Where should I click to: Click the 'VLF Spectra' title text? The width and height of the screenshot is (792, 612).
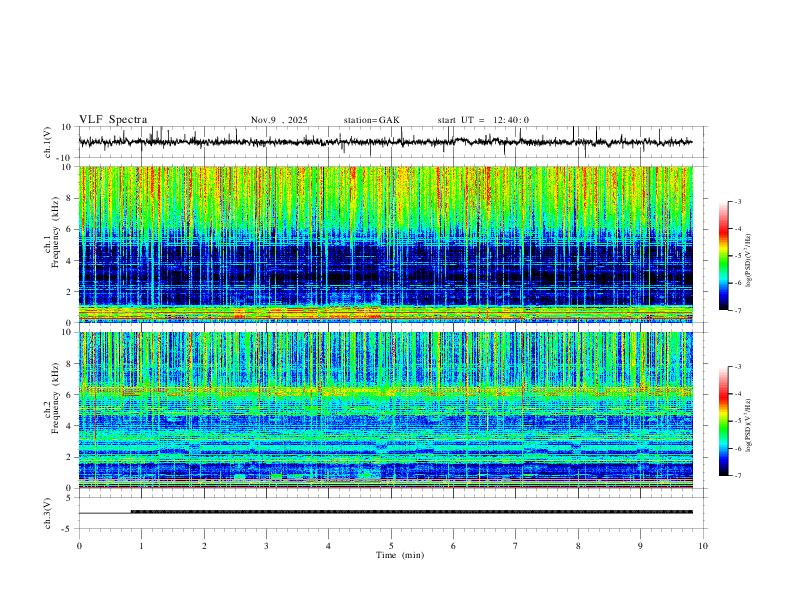pos(113,120)
